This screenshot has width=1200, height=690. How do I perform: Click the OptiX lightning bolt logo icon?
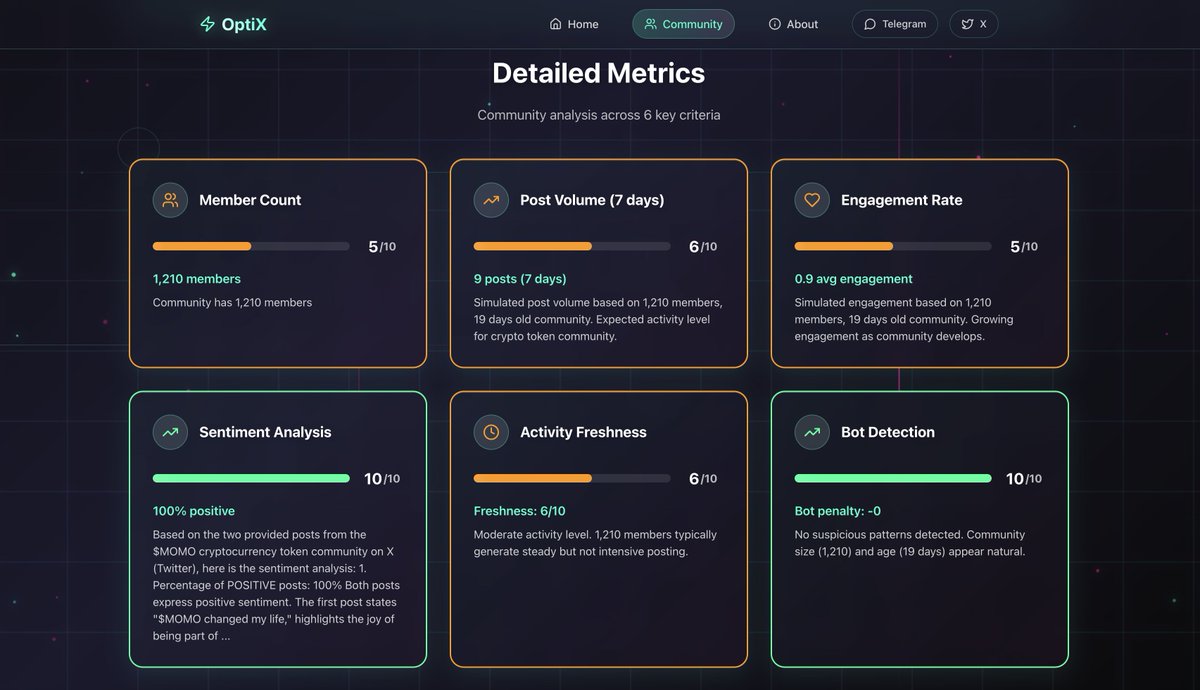207,24
